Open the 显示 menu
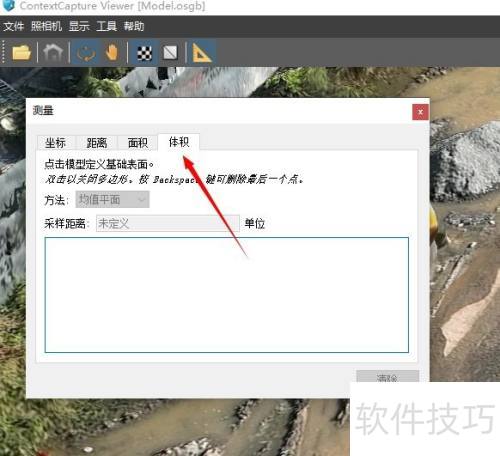The height and width of the screenshot is (456, 500). [79, 26]
